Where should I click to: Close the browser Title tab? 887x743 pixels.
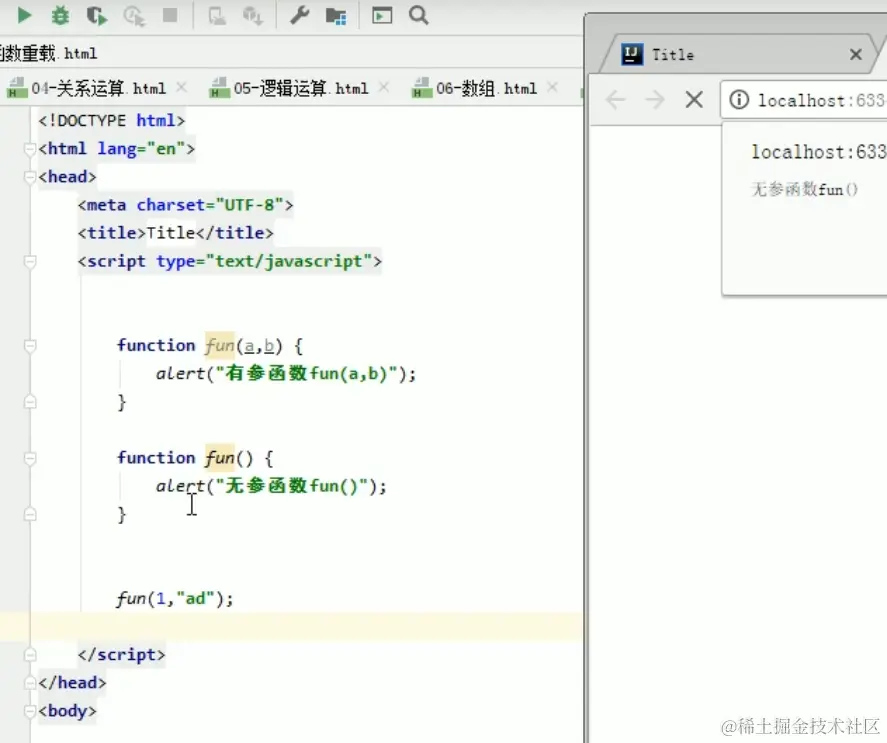[x=855, y=54]
